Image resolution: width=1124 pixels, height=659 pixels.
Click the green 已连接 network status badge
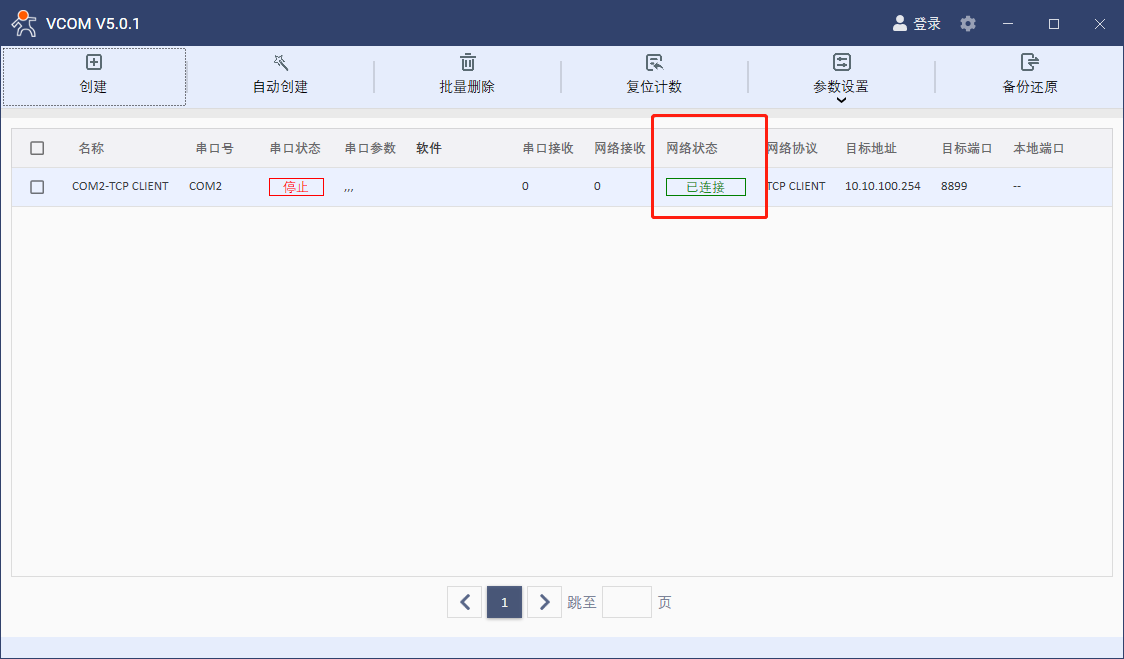pos(705,187)
